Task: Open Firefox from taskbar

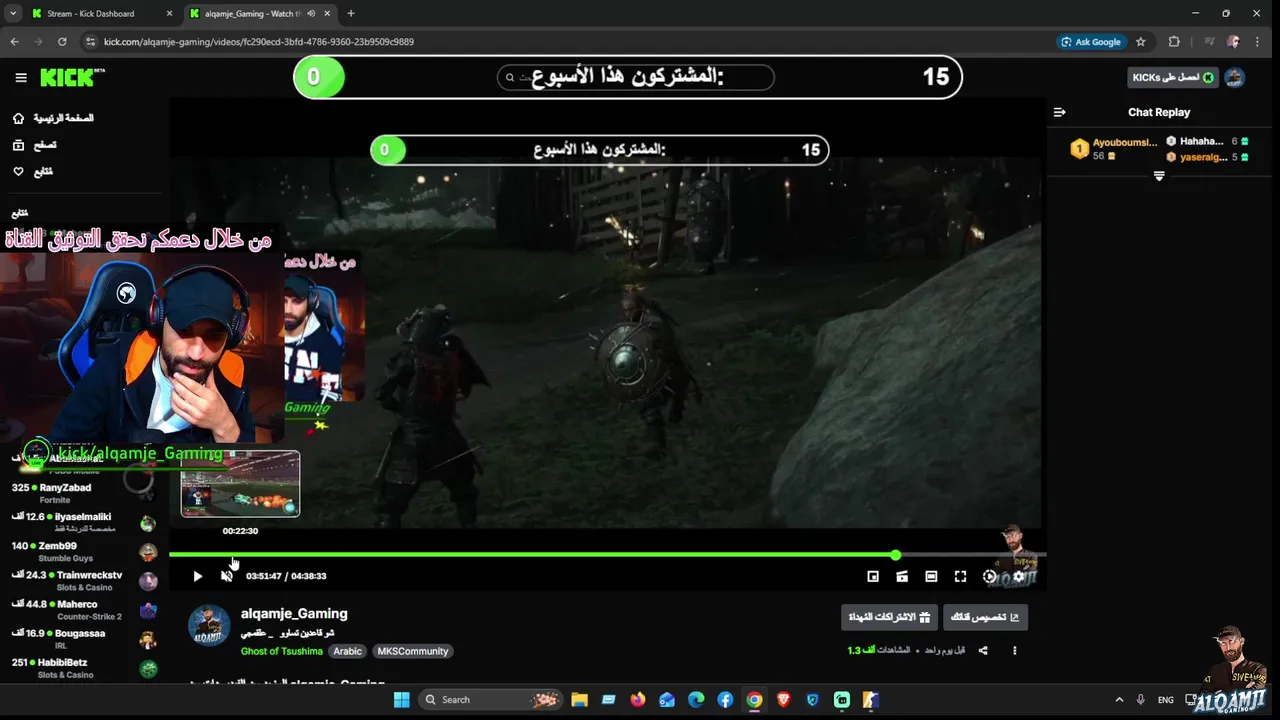Action: pos(638,700)
